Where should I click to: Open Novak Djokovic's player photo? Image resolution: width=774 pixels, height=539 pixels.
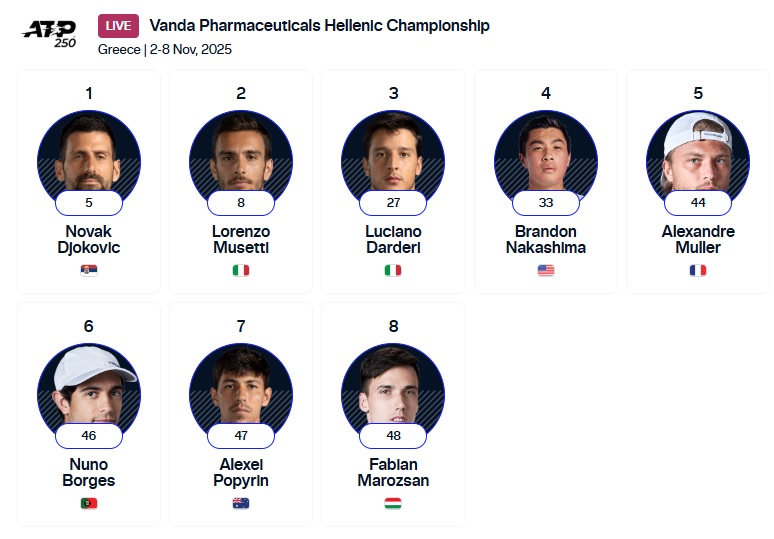pyautogui.click(x=89, y=152)
